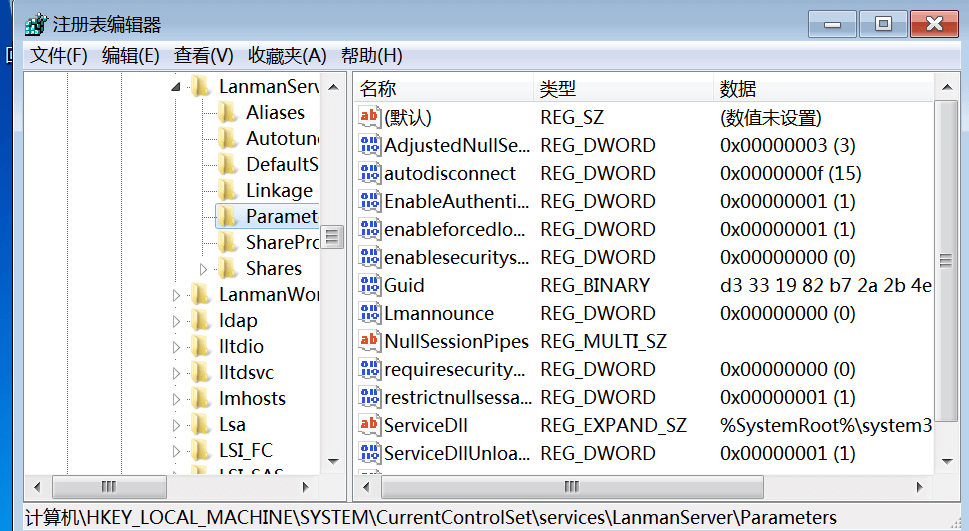
Task: Click the ServiceDll string value icon
Action: click(369, 425)
